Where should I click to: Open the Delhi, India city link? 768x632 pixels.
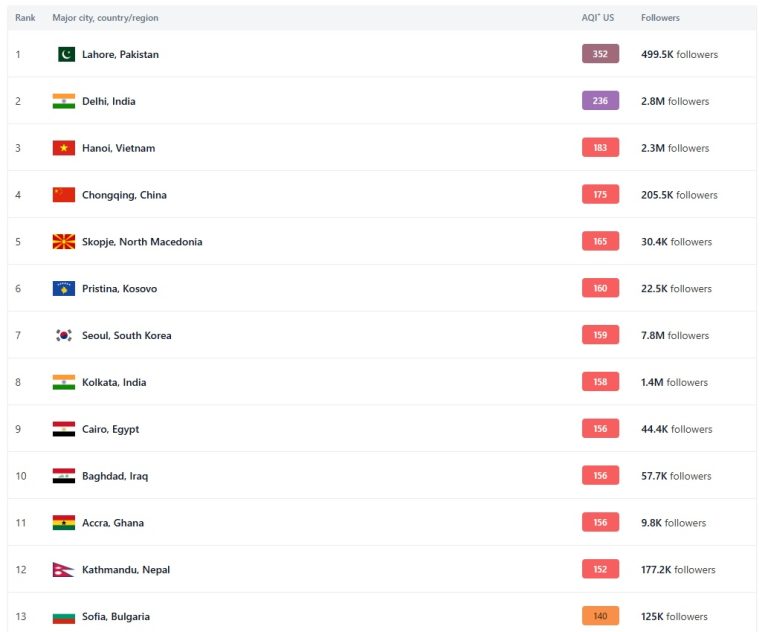click(109, 101)
